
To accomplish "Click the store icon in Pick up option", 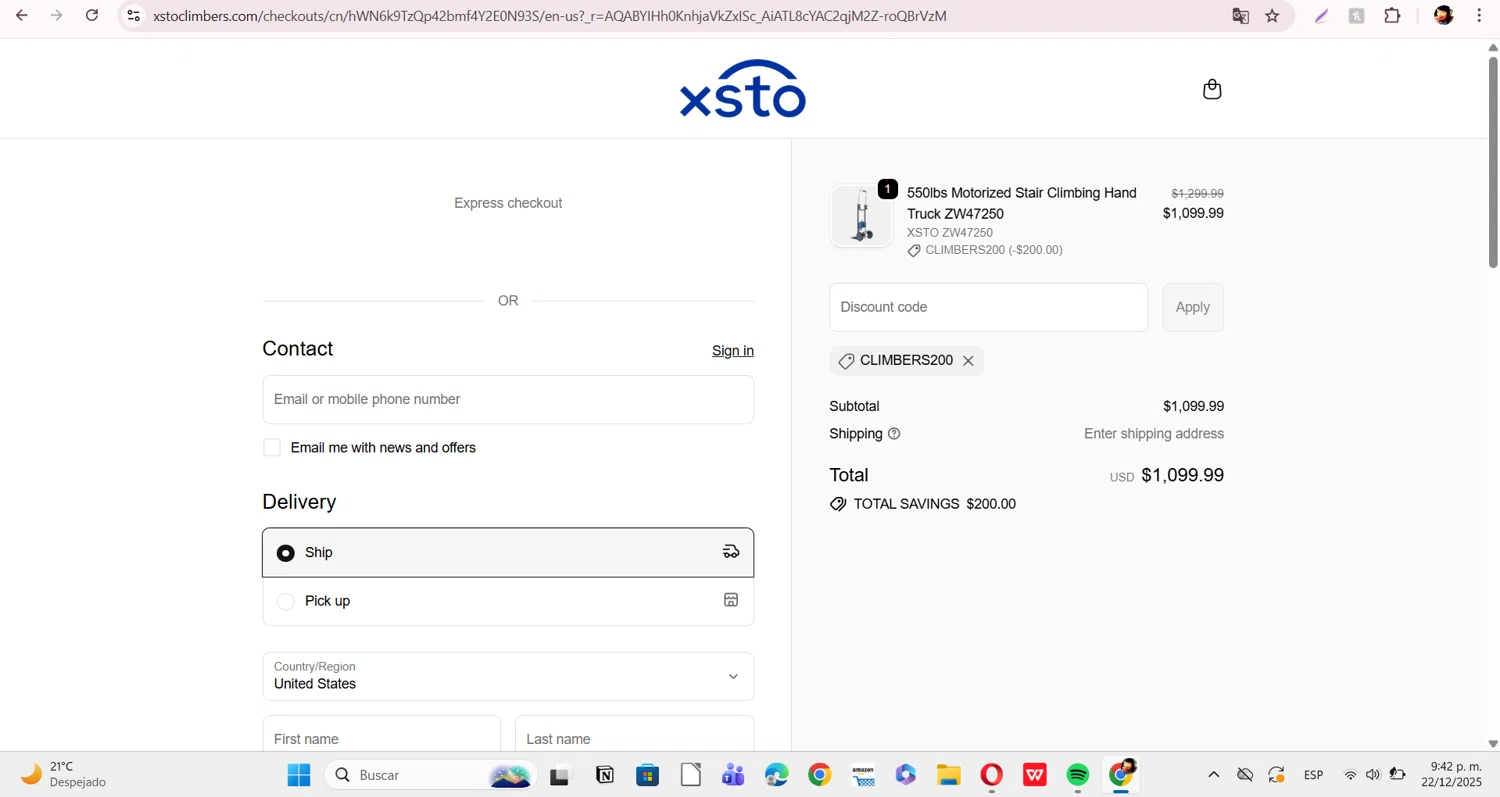I will click(731, 600).
